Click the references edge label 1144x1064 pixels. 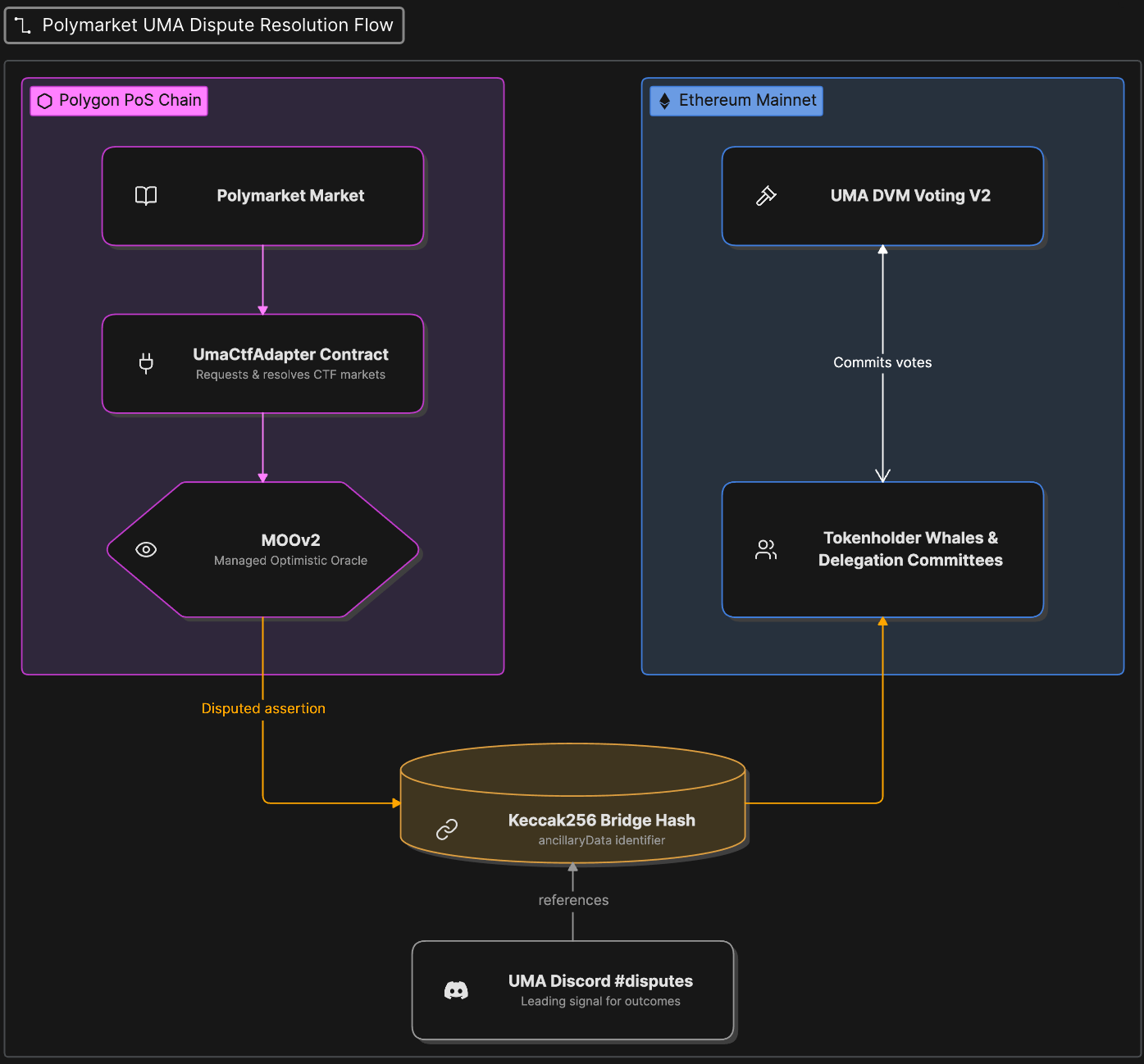(573, 900)
